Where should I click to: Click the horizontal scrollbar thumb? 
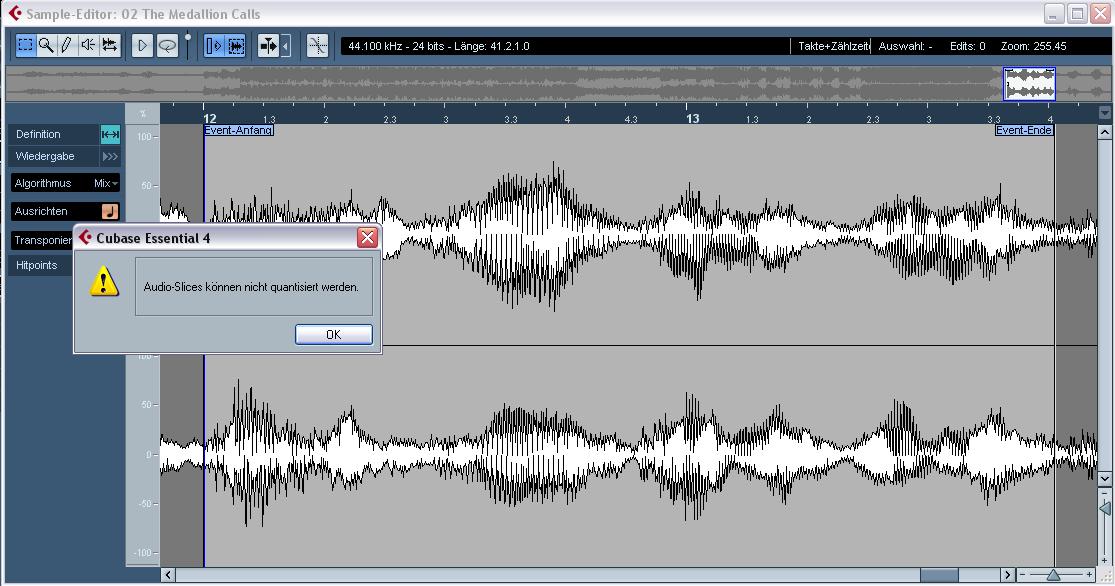pyautogui.click(x=939, y=575)
